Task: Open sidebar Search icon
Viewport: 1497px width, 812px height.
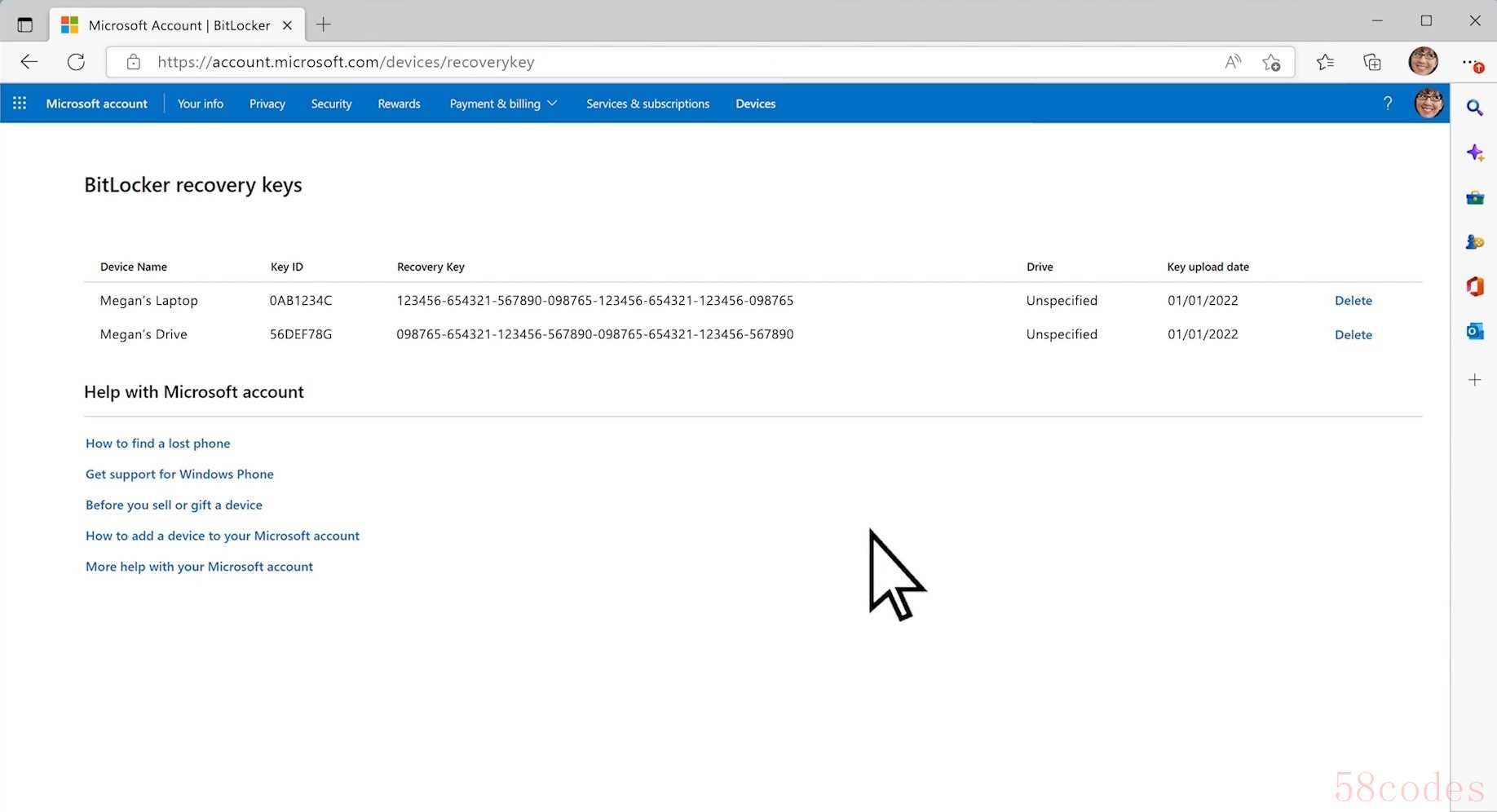Action: pos(1474,108)
